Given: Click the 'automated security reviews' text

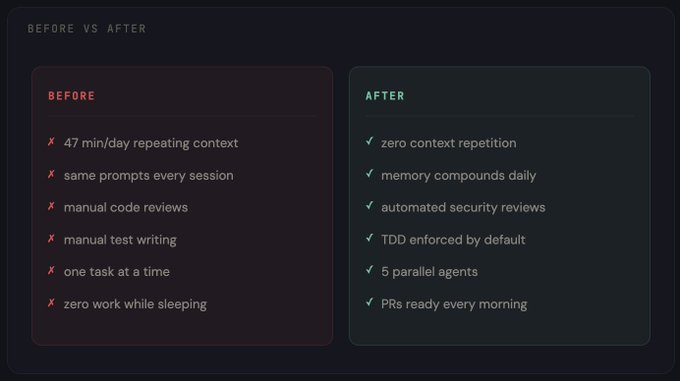Looking at the screenshot, I should click(x=463, y=208).
